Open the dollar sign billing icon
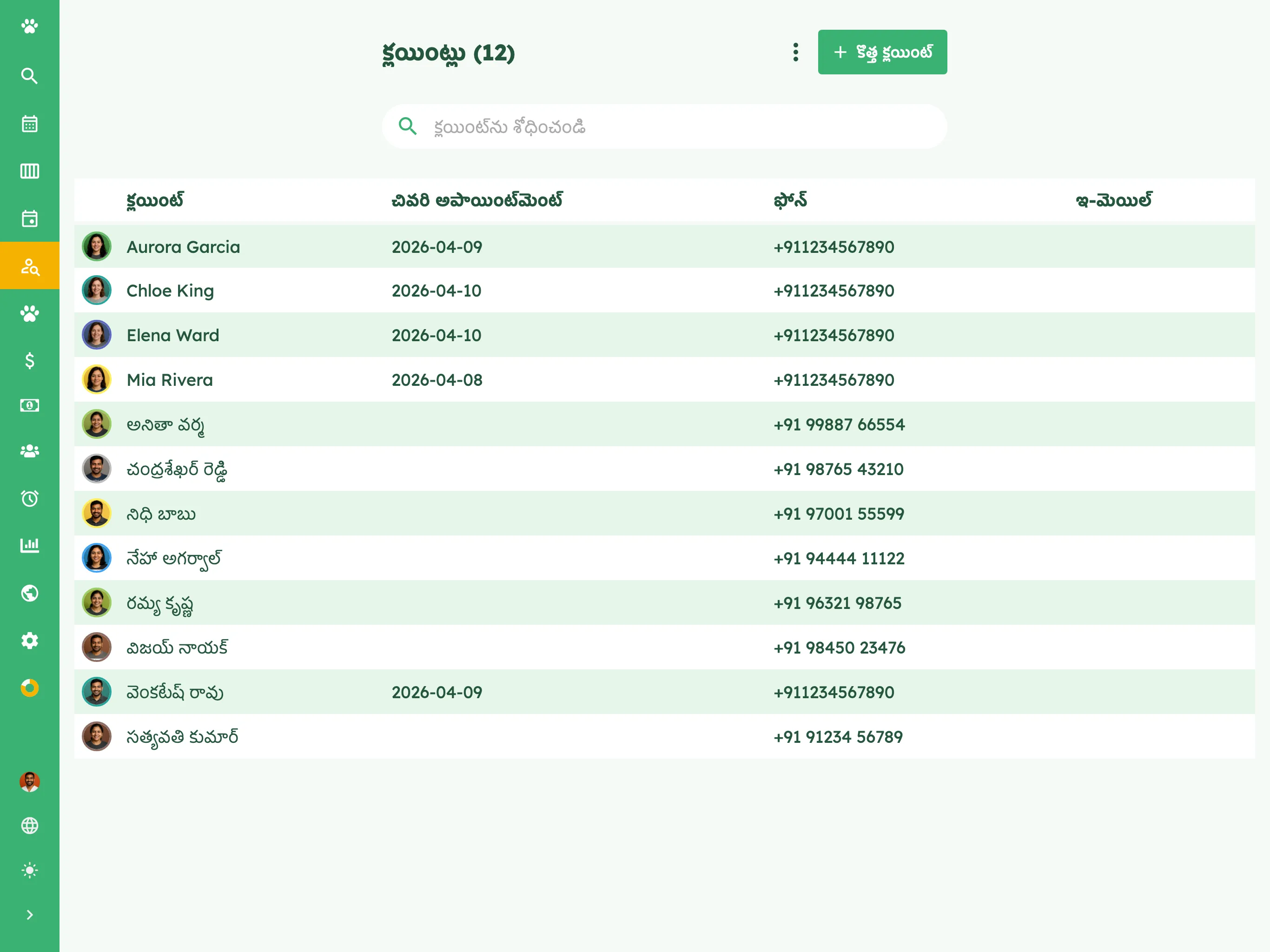 coord(29,361)
